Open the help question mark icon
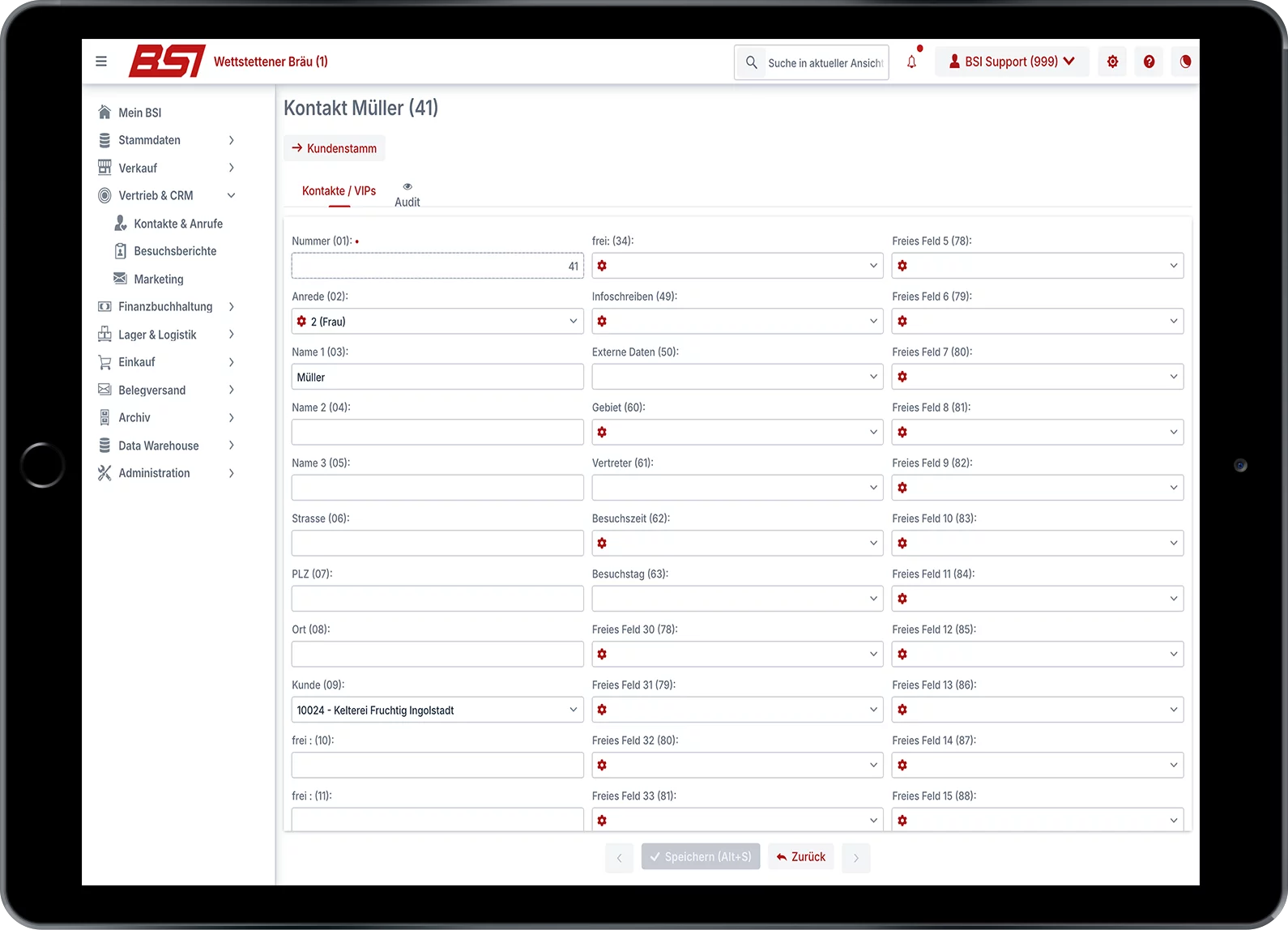This screenshot has width=1288, height=930. click(x=1149, y=62)
